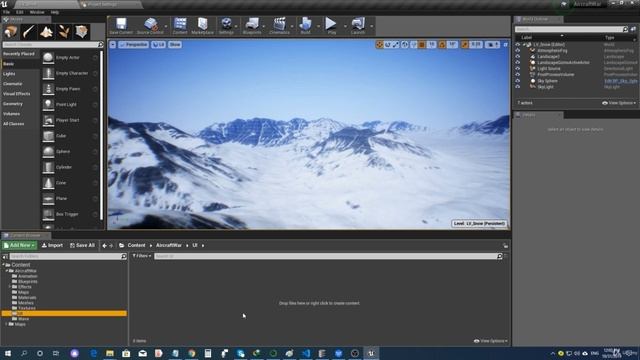Click the Sphere shape icon in list
640x360 pixels.
click(x=48, y=151)
